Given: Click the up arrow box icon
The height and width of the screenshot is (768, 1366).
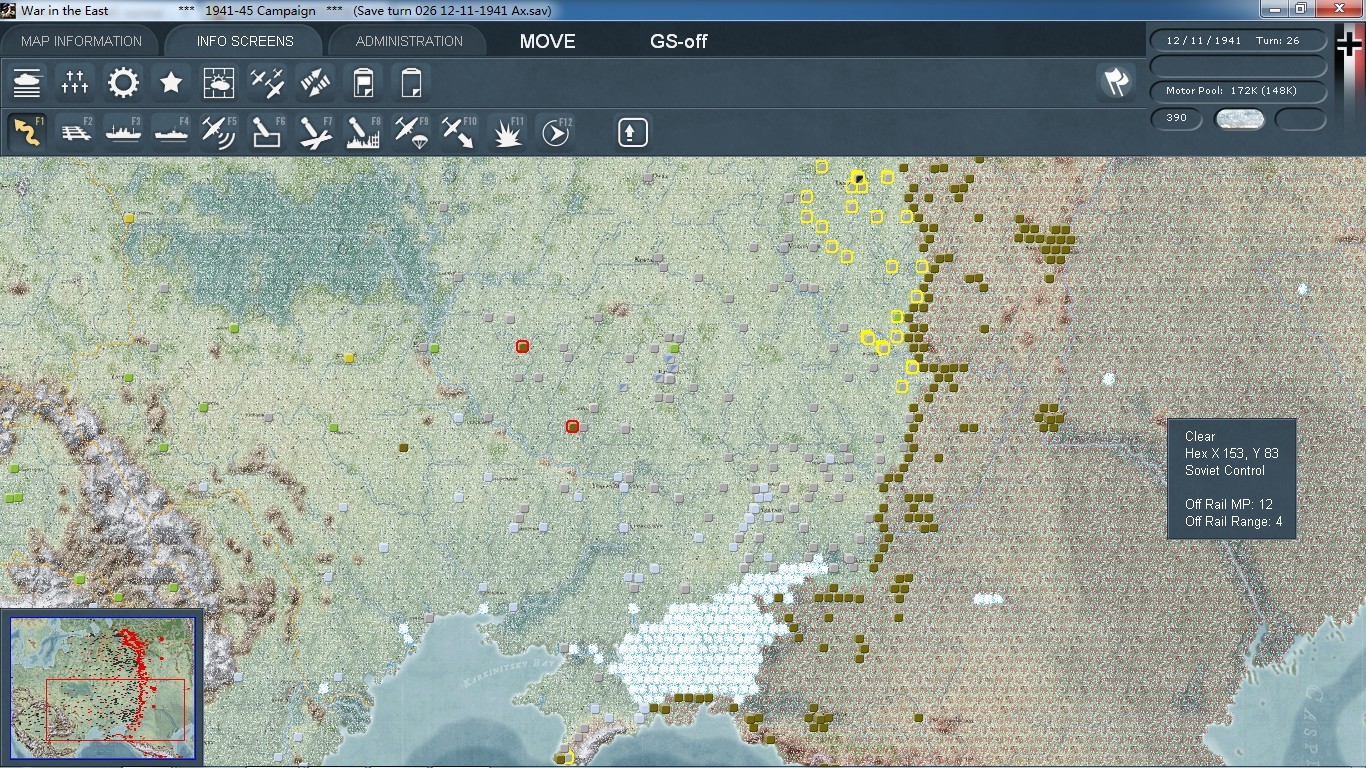Looking at the screenshot, I should 632,132.
